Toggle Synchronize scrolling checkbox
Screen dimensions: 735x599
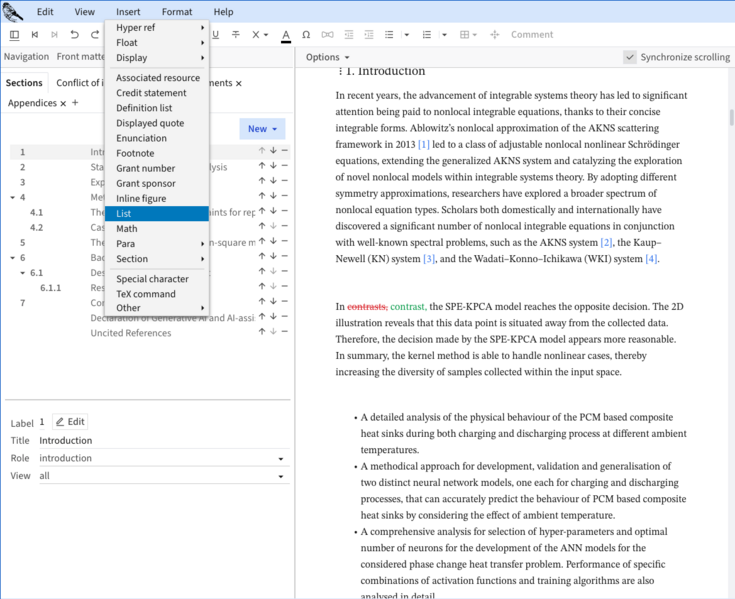pos(630,57)
